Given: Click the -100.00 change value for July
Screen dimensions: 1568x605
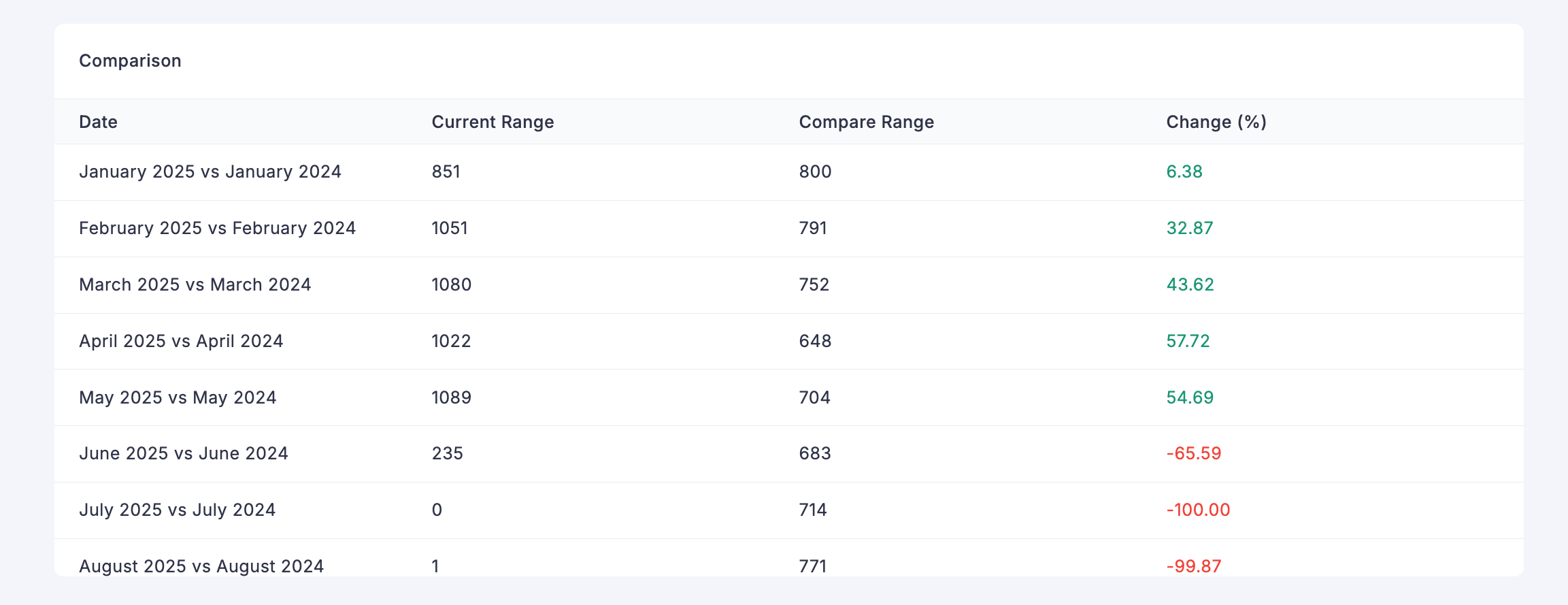Looking at the screenshot, I should point(1198,510).
